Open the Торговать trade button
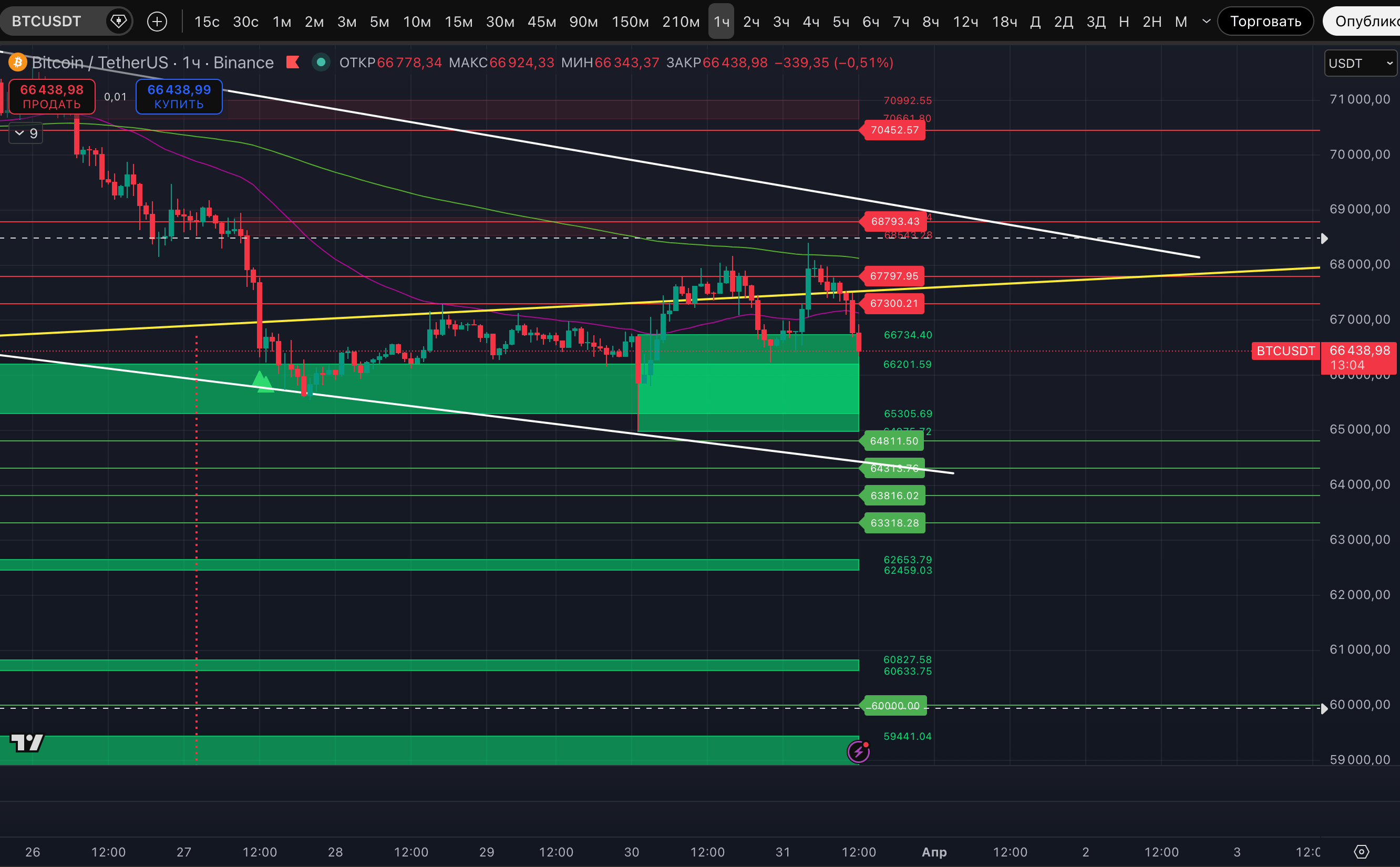Viewport: 1400px width, 867px height. (1265, 22)
